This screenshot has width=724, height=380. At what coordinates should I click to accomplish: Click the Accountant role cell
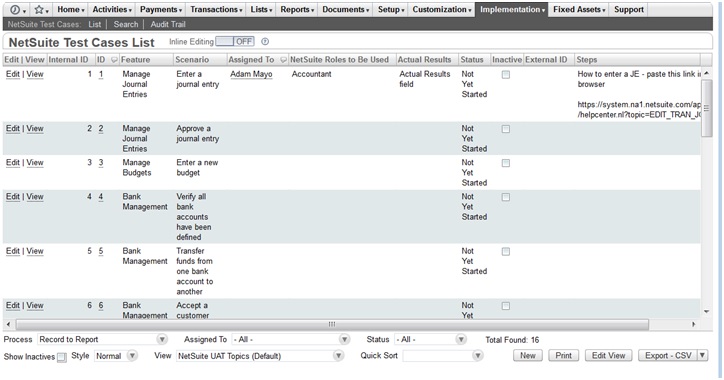312,74
